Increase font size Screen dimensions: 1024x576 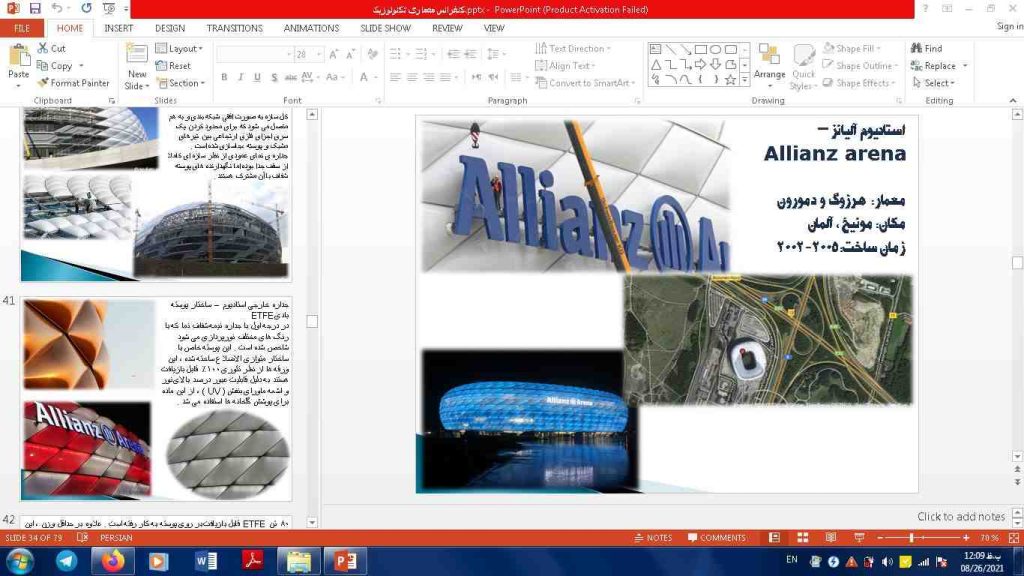pyautogui.click(x=334, y=54)
